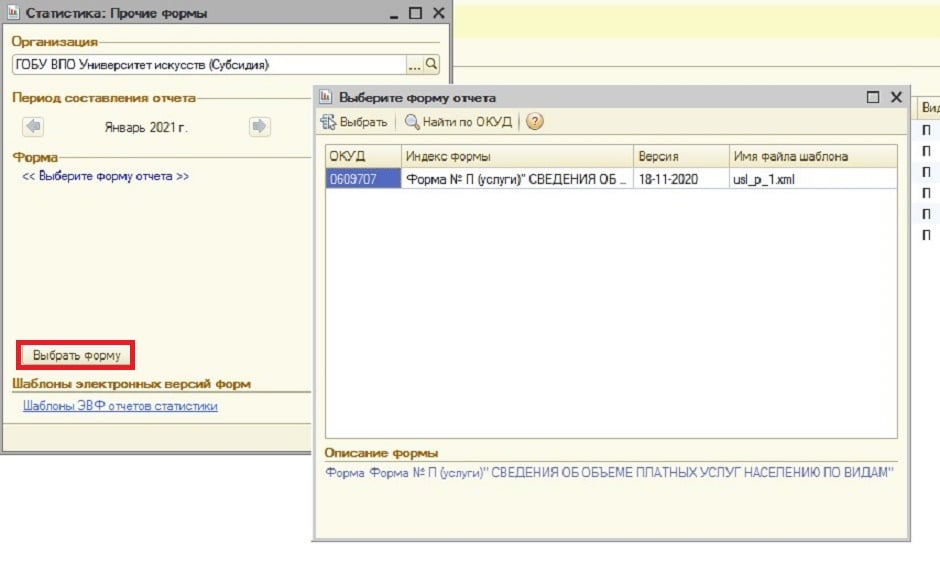Click the Имя файла шаблона column header

click(x=811, y=157)
